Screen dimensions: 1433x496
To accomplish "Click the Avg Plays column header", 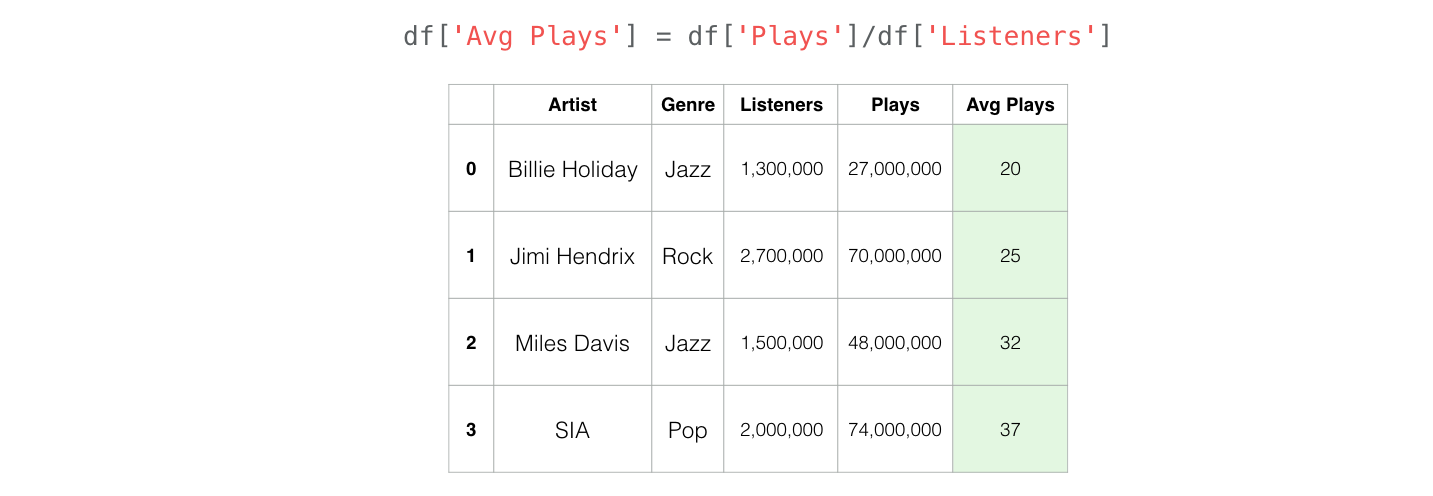I will click(1010, 105).
